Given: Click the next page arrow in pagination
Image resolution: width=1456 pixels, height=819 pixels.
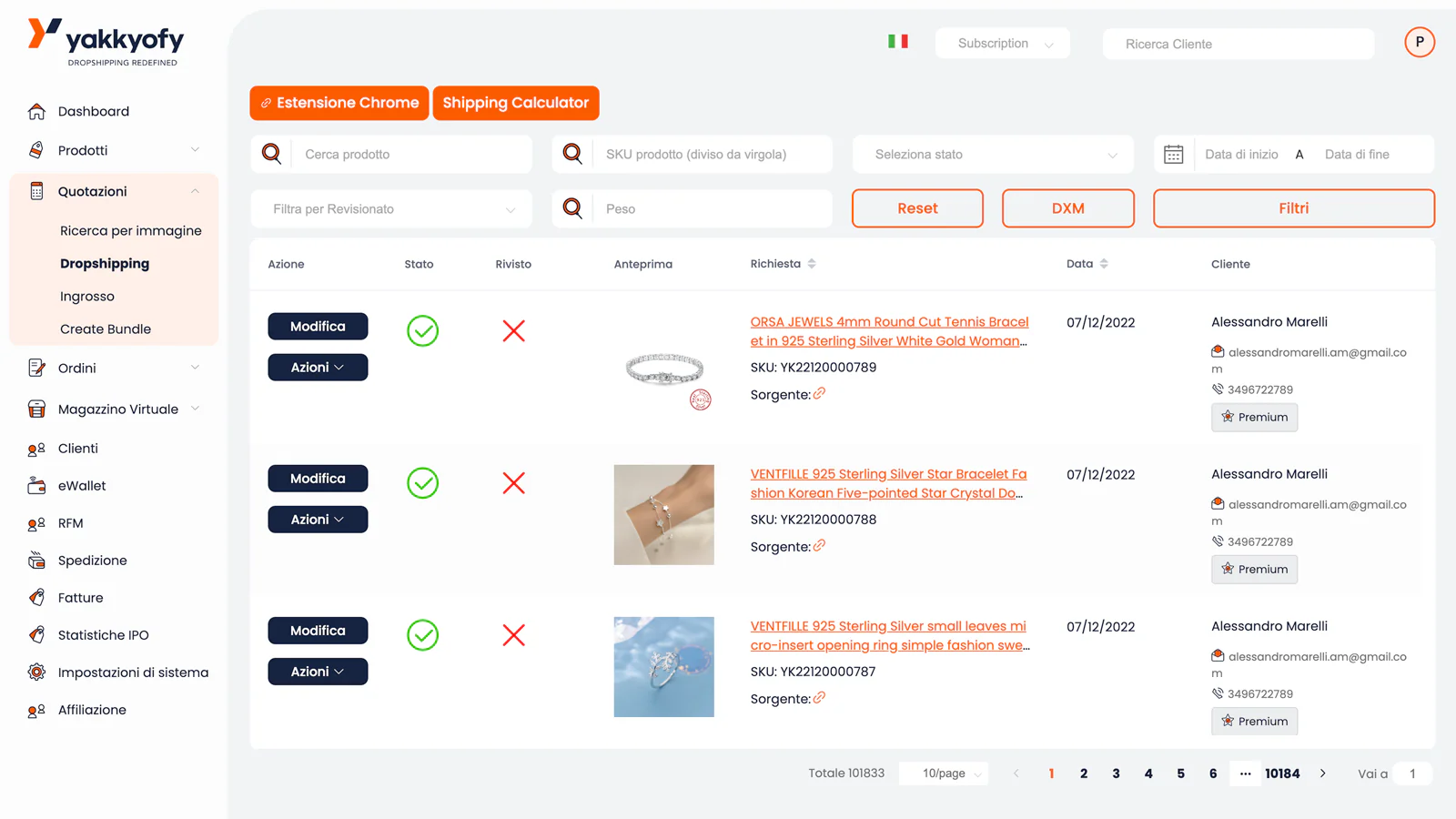Looking at the screenshot, I should click(1323, 773).
